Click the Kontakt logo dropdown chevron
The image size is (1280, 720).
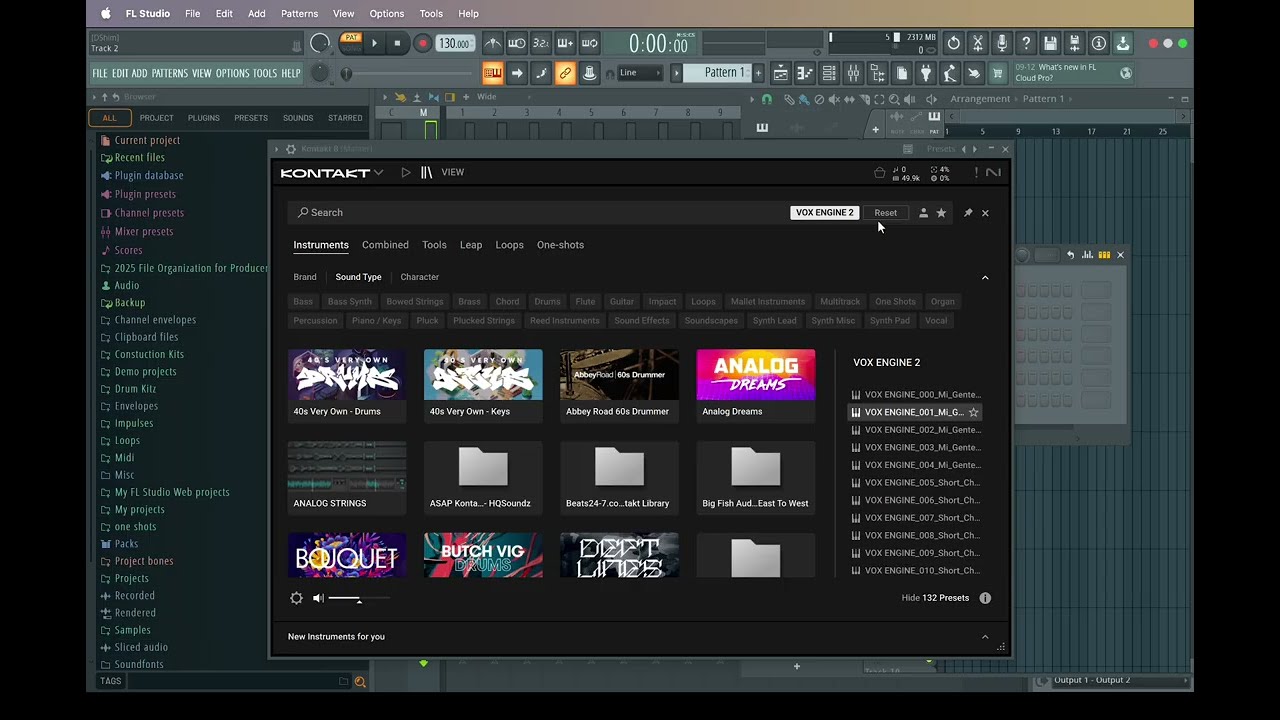379,173
